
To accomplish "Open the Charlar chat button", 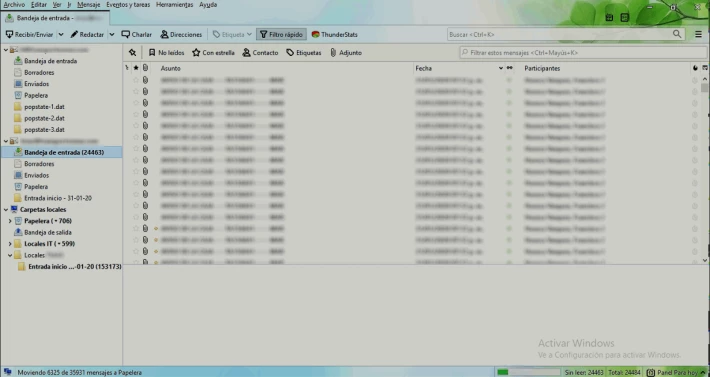I will pos(136,34).
